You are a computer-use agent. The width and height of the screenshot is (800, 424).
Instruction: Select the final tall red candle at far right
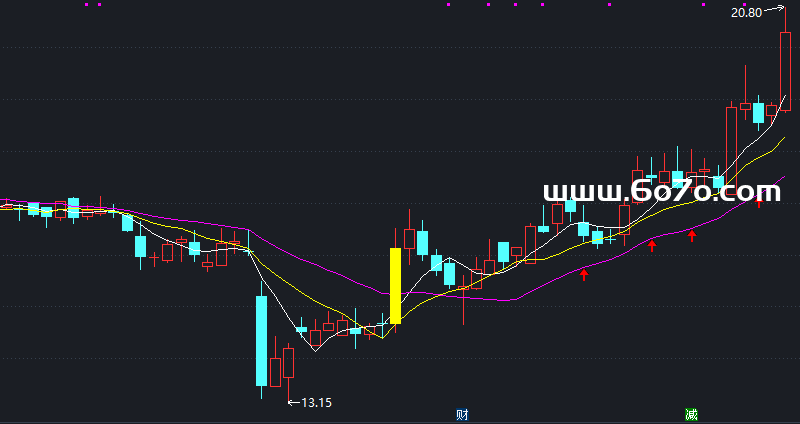(785, 70)
